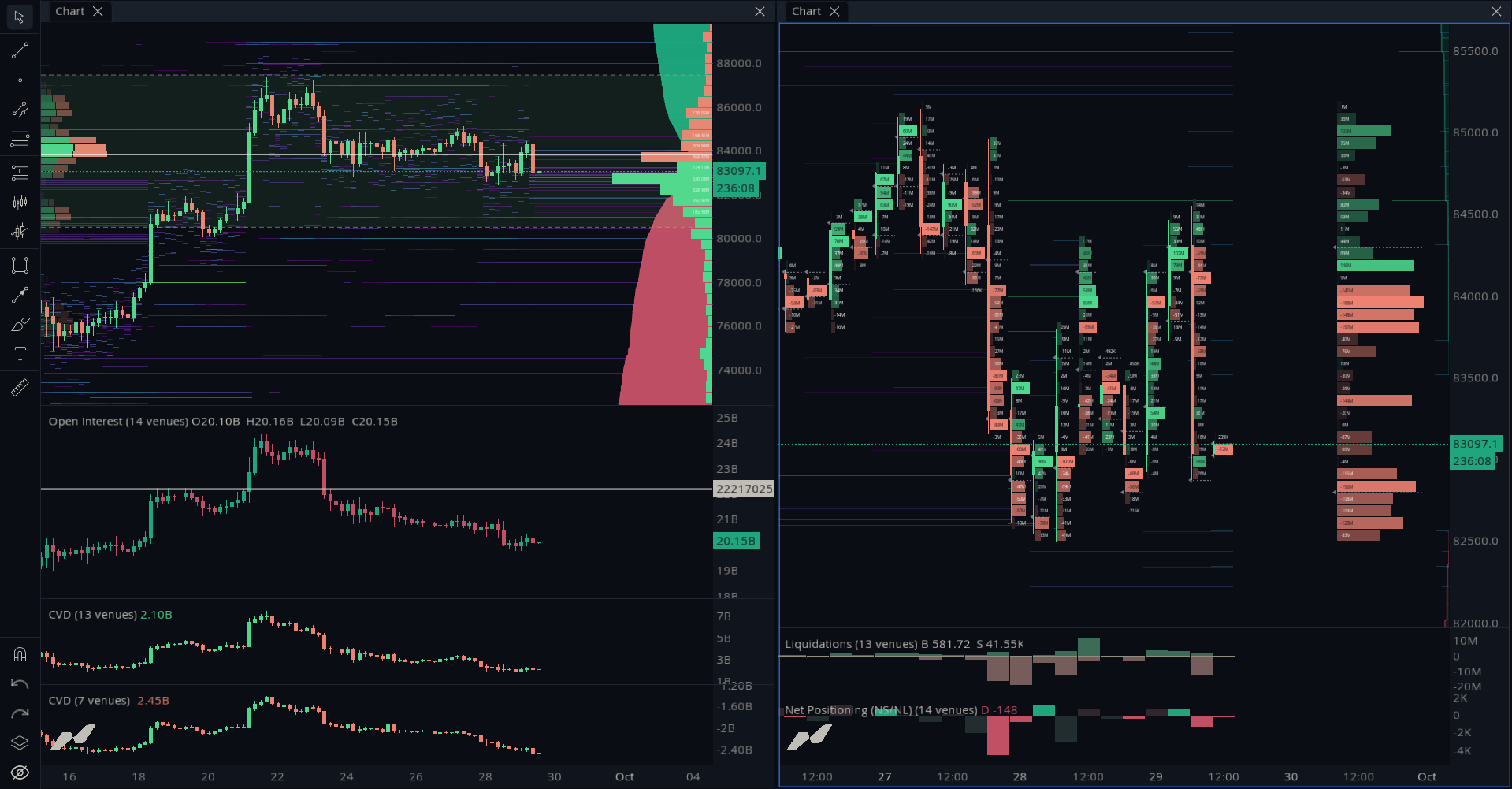Redo the last drawing action
Viewport: 1512px width, 789px height.
20,714
